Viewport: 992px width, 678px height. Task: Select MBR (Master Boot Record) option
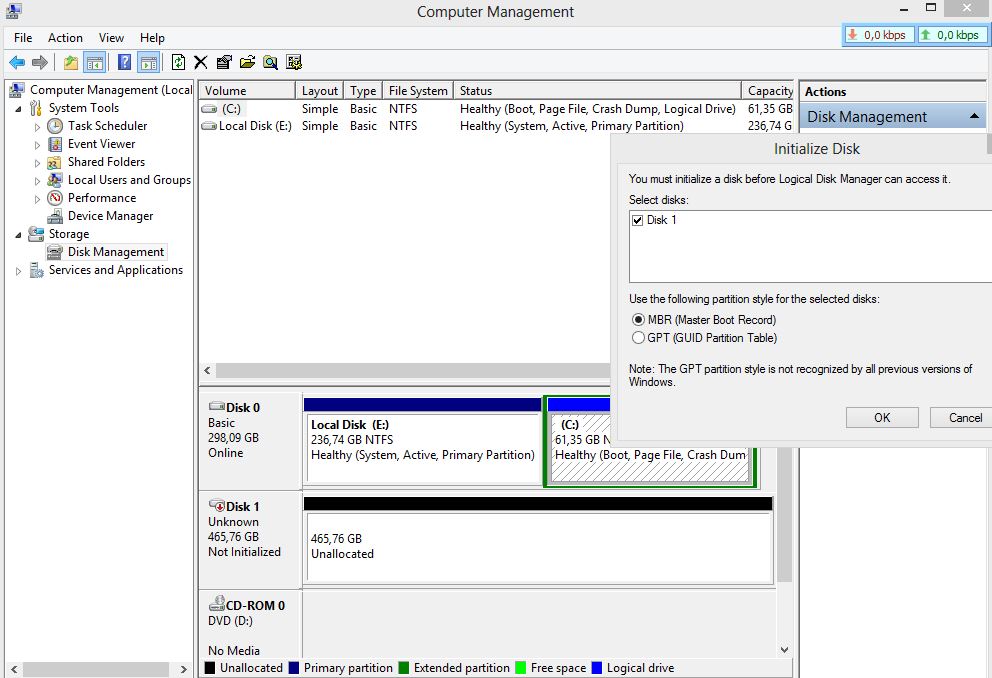point(638,320)
